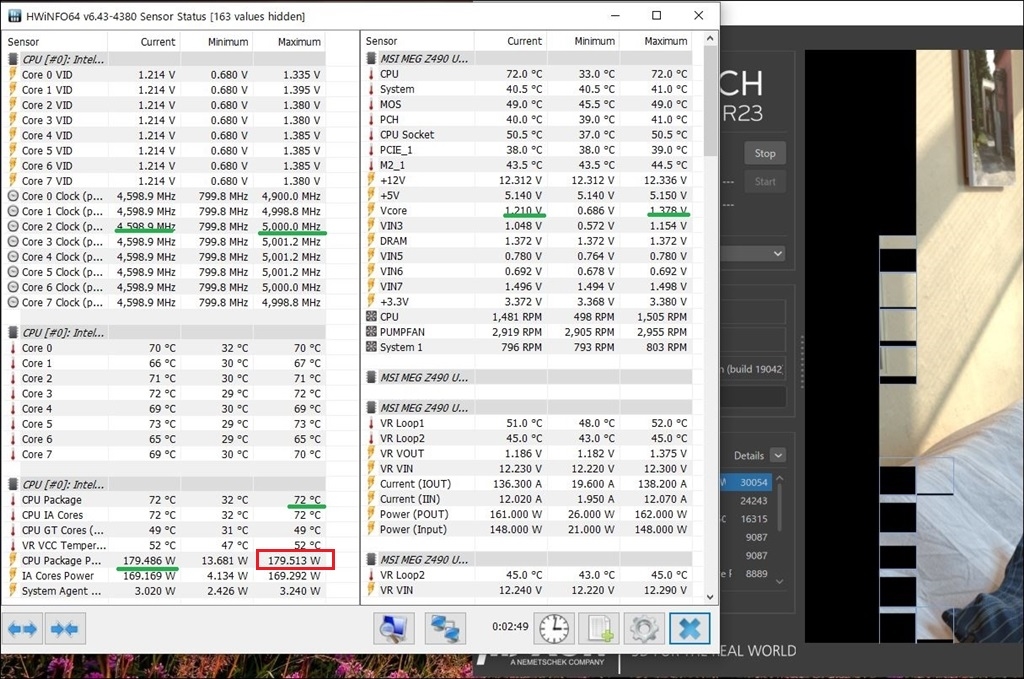1024x679 pixels.
Task: Click lightning icon beside Vcore row
Action: (x=371, y=210)
